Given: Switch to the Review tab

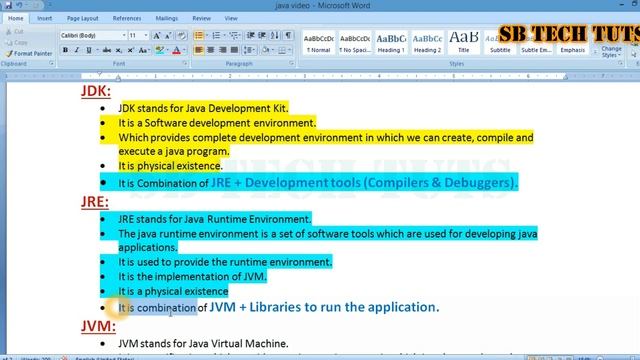Looking at the screenshot, I should [x=202, y=18].
